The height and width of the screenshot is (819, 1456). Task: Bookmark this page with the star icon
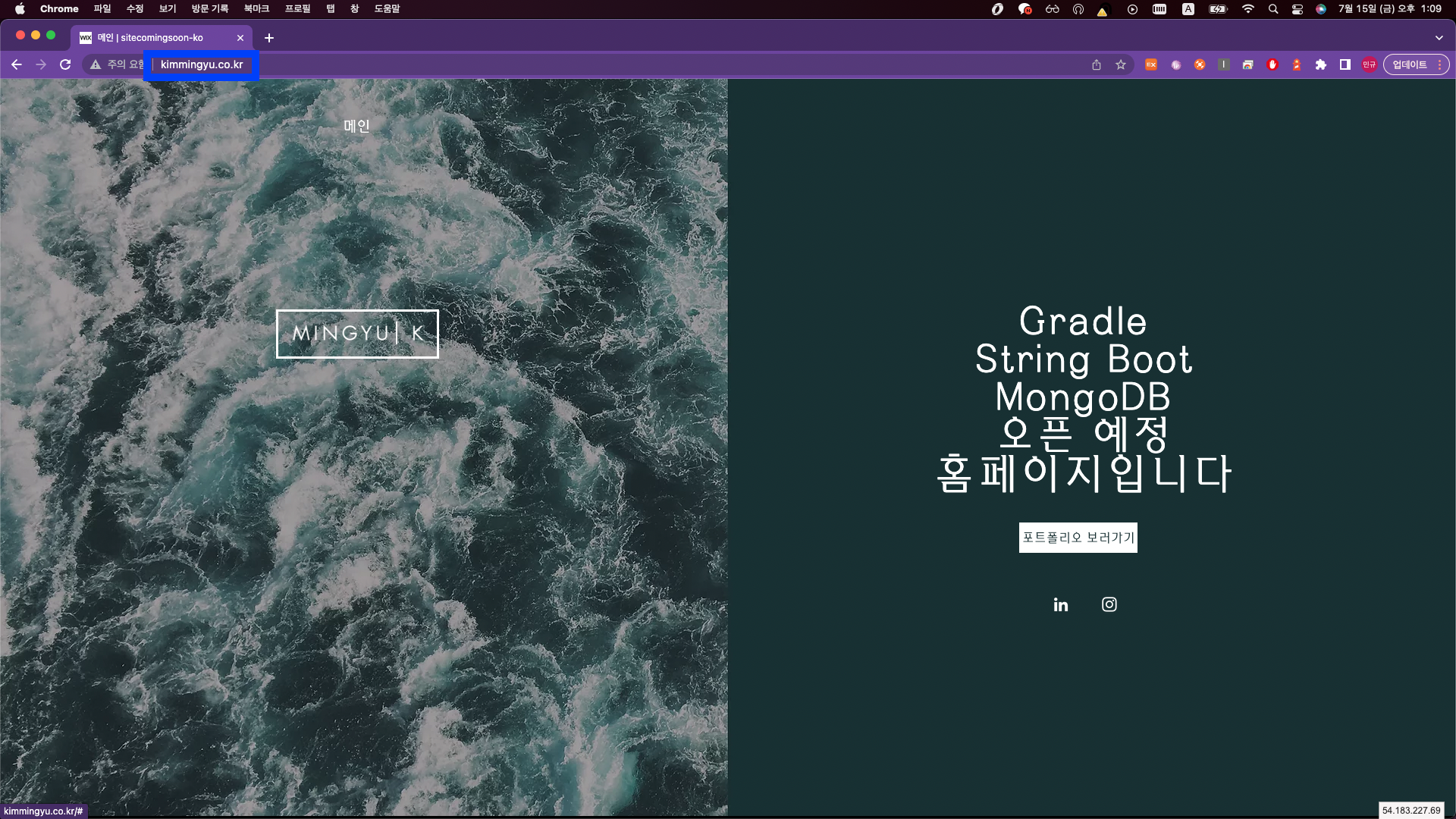pyautogui.click(x=1120, y=65)
